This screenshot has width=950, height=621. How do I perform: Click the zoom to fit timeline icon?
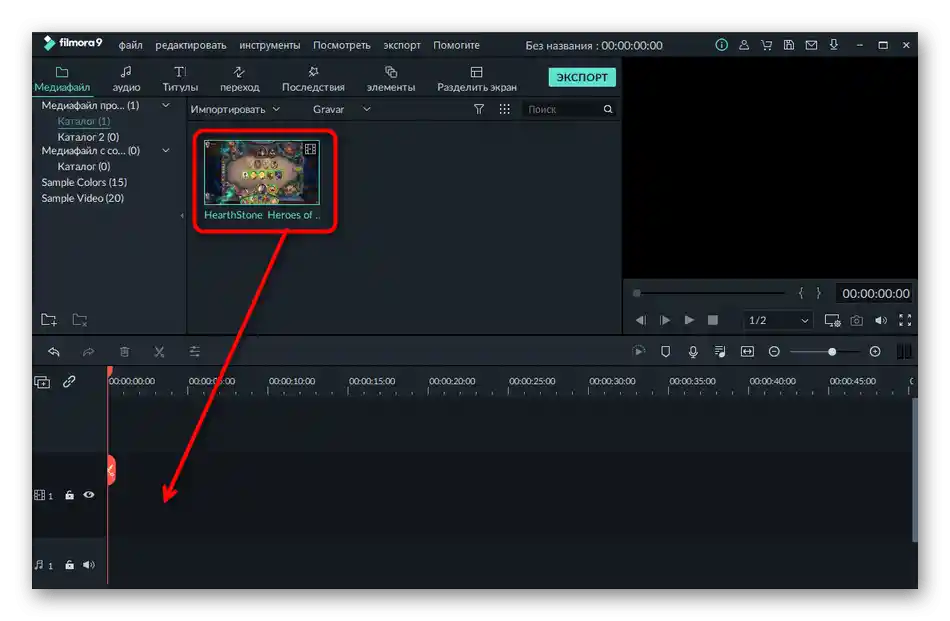tap(748, 351)
